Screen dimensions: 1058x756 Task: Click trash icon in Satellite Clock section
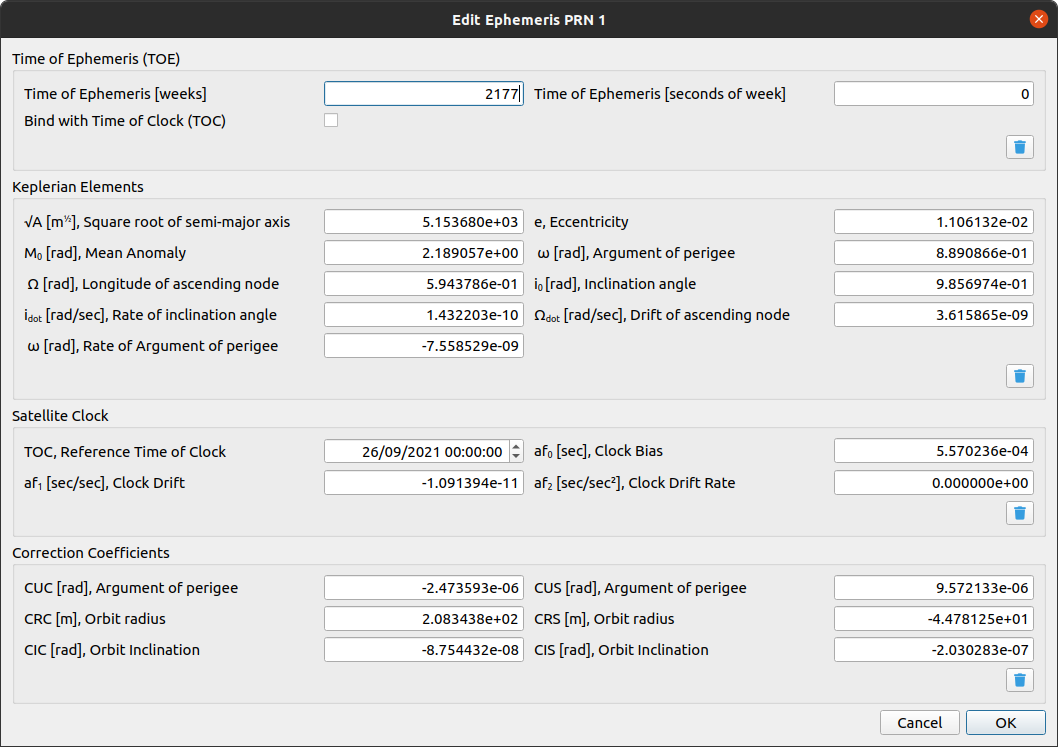tap(1019, 513)
